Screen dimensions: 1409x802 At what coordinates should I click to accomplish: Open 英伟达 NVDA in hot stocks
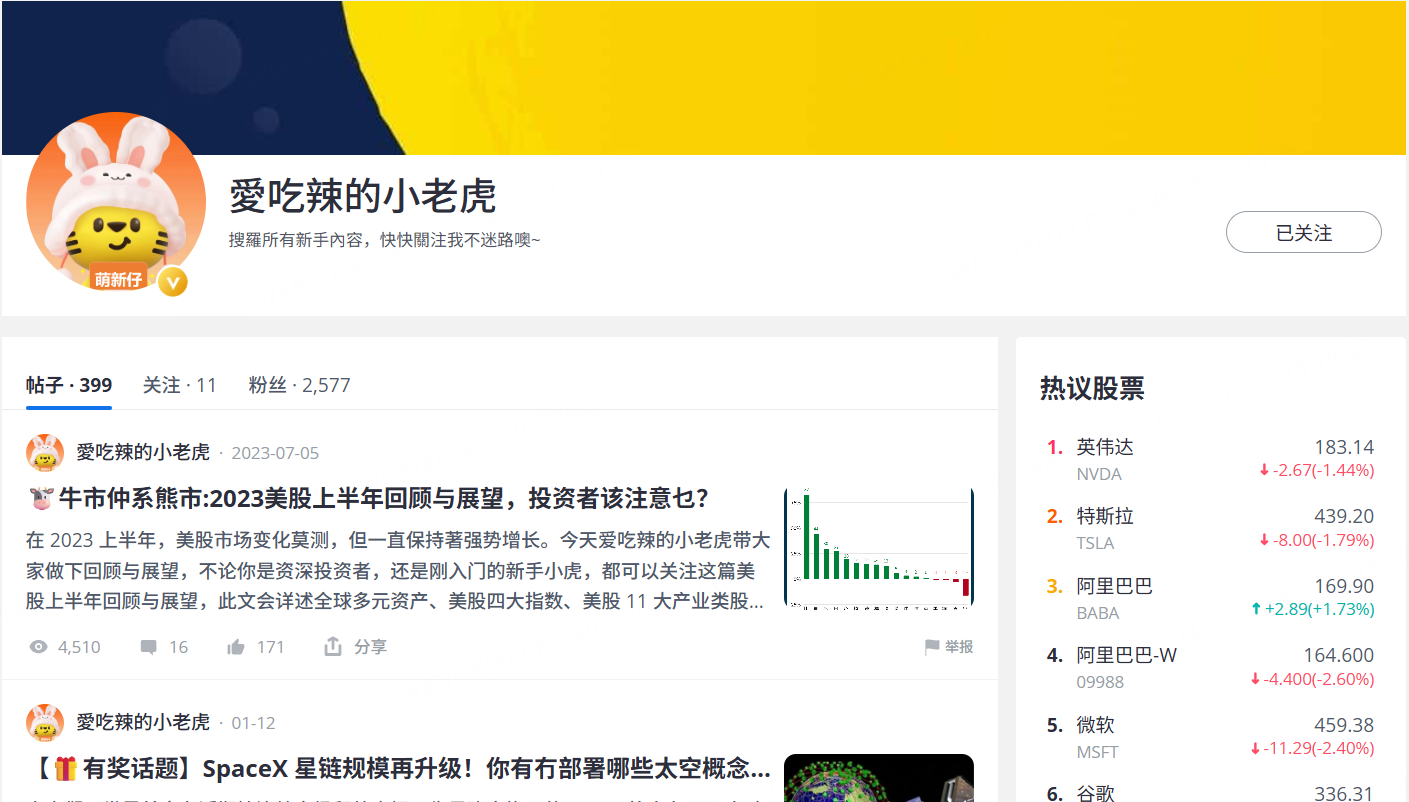pos(1211,459)
